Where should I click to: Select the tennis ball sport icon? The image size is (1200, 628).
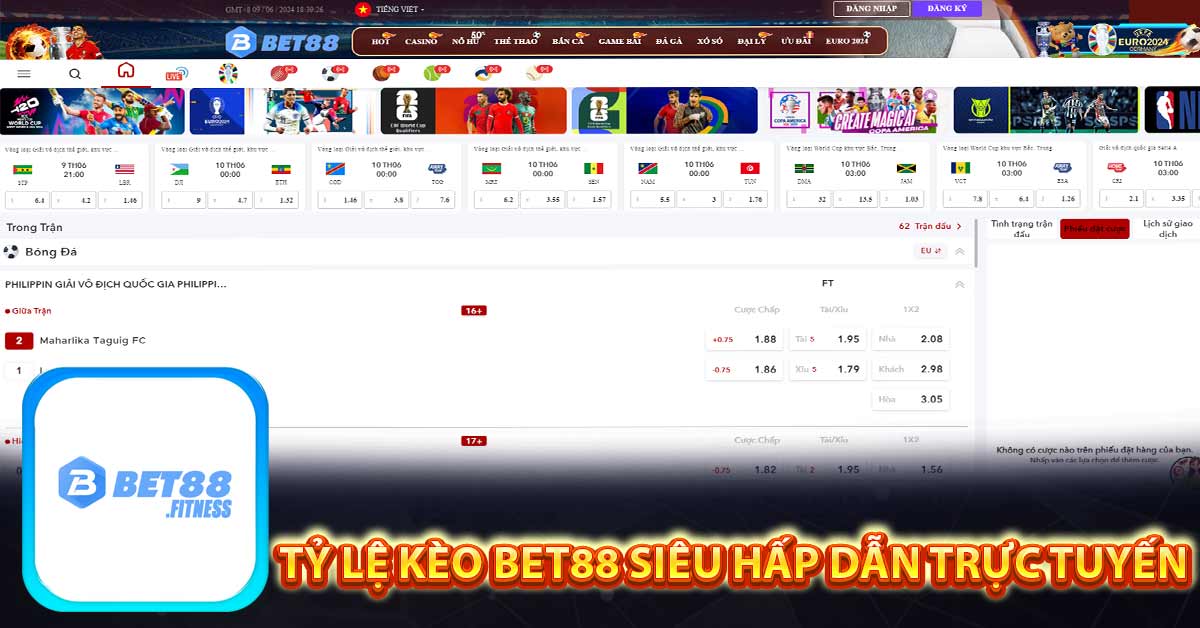click(x=435, y=73)
